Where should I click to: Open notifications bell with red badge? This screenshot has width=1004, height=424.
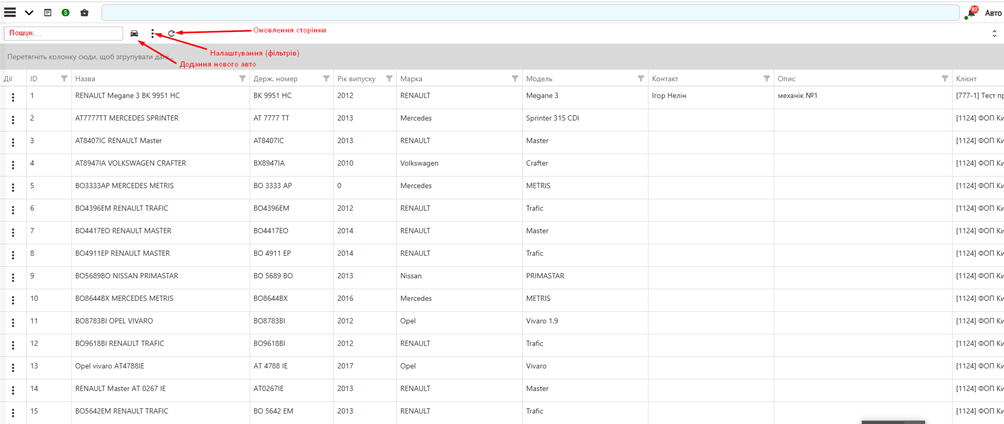[971, 12]
